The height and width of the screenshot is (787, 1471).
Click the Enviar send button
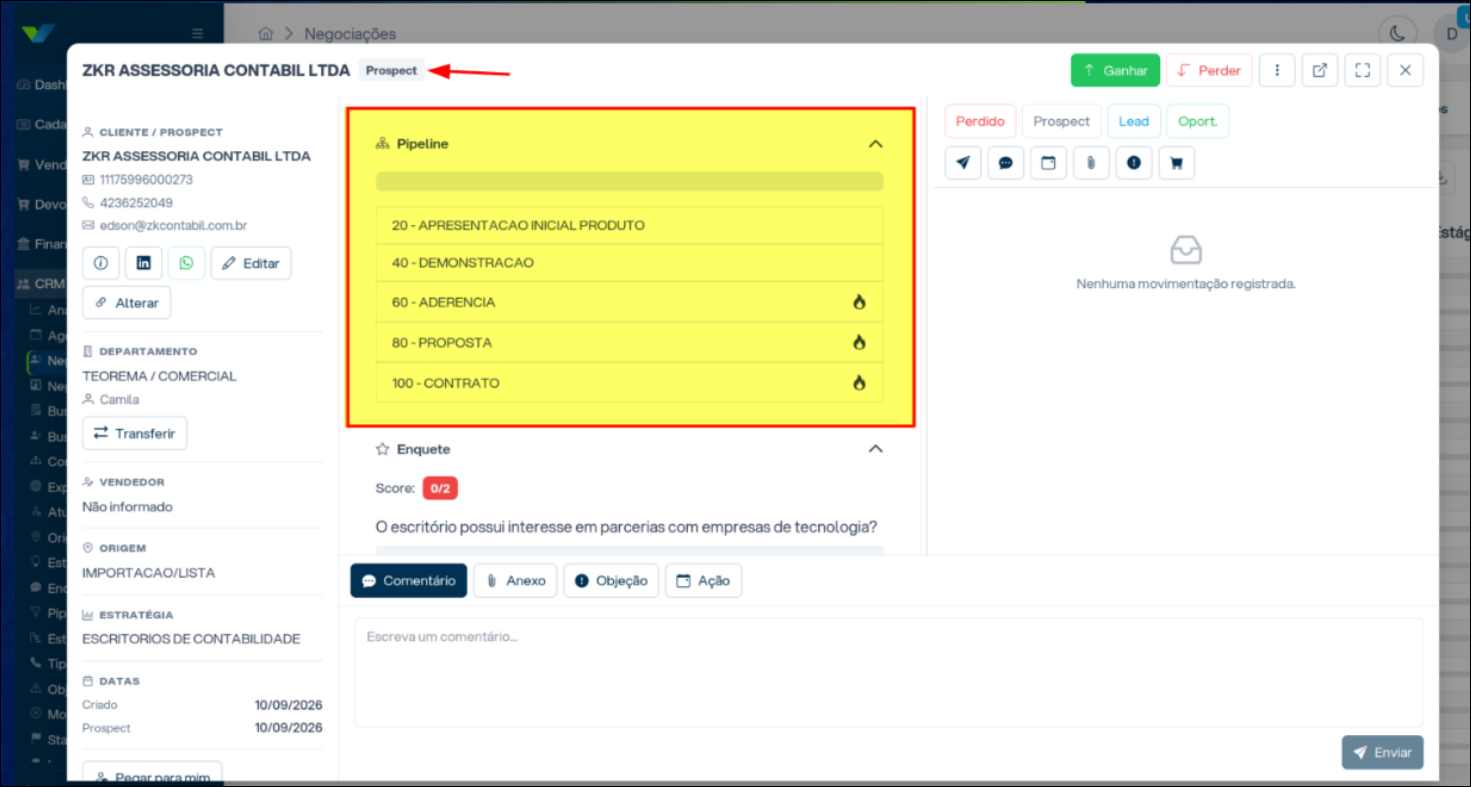(1382, 753)
